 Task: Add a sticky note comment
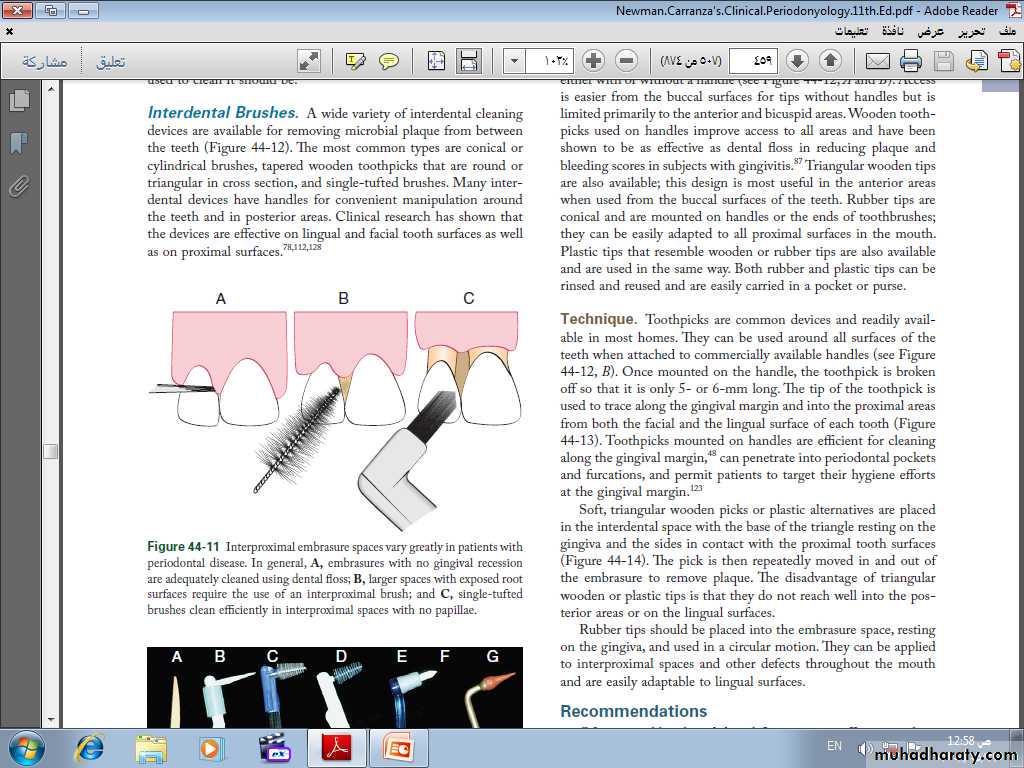(389, 61)
